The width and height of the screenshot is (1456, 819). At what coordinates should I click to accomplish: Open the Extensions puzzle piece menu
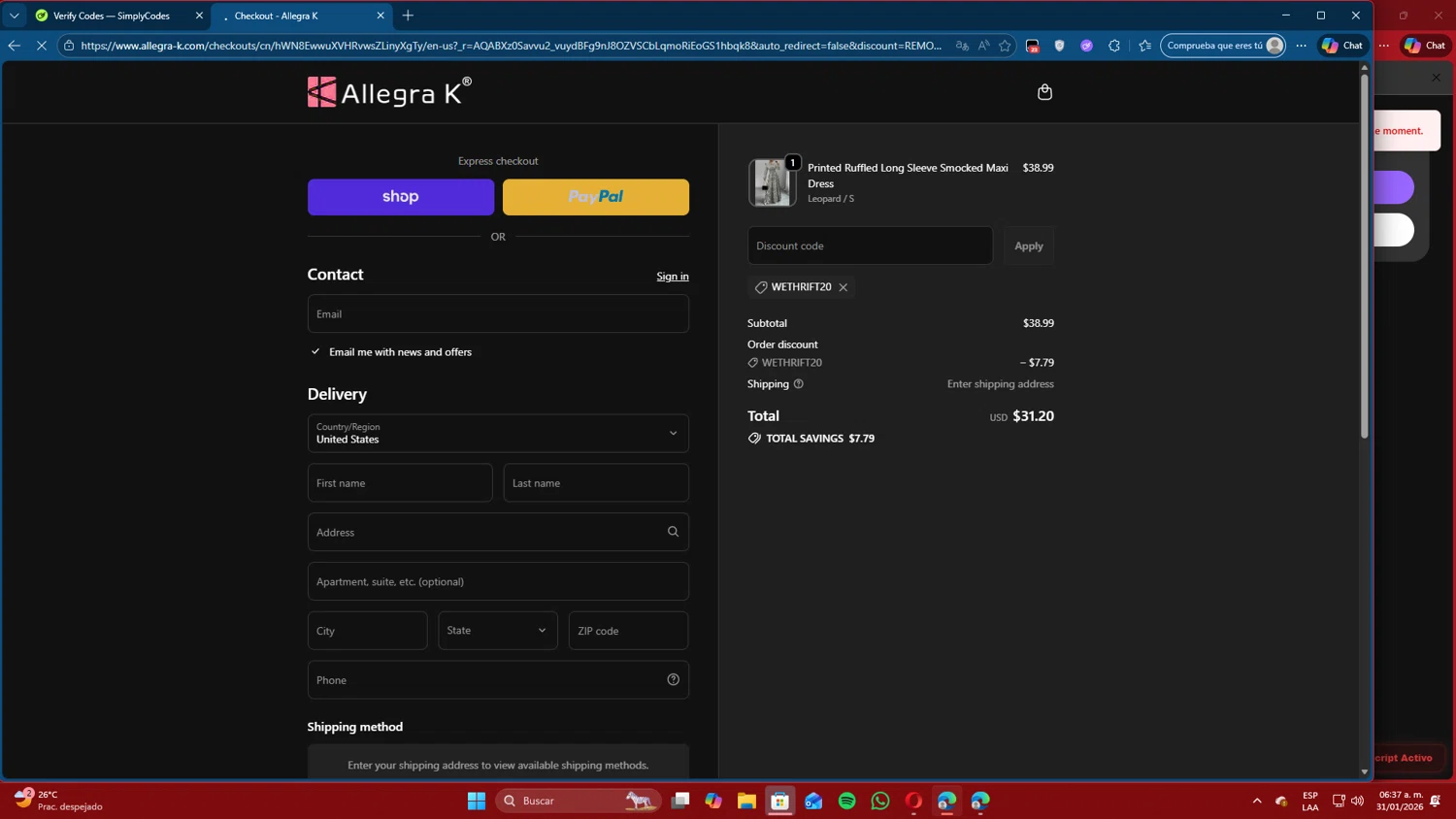pos(1114,46)
